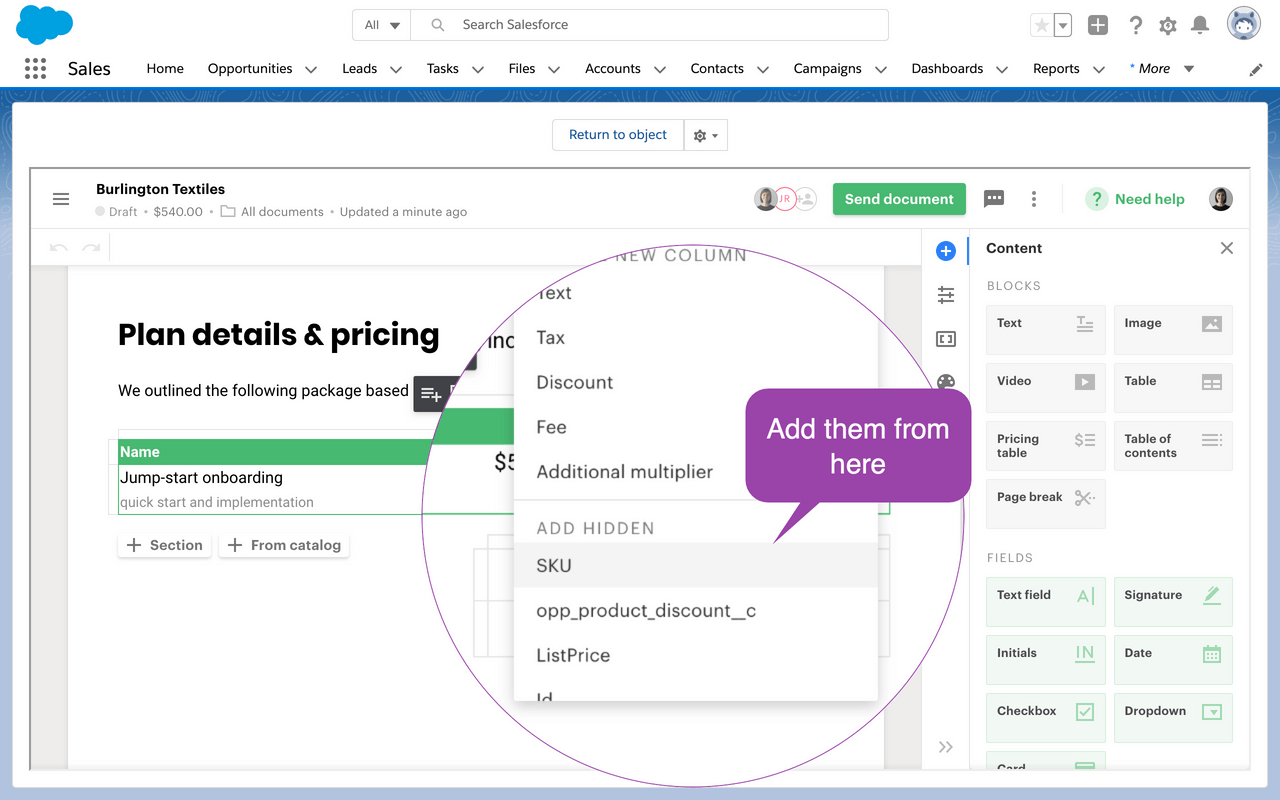Select the Page break block
This screenshot has height=800, width=1280.
pos(1045,504)
